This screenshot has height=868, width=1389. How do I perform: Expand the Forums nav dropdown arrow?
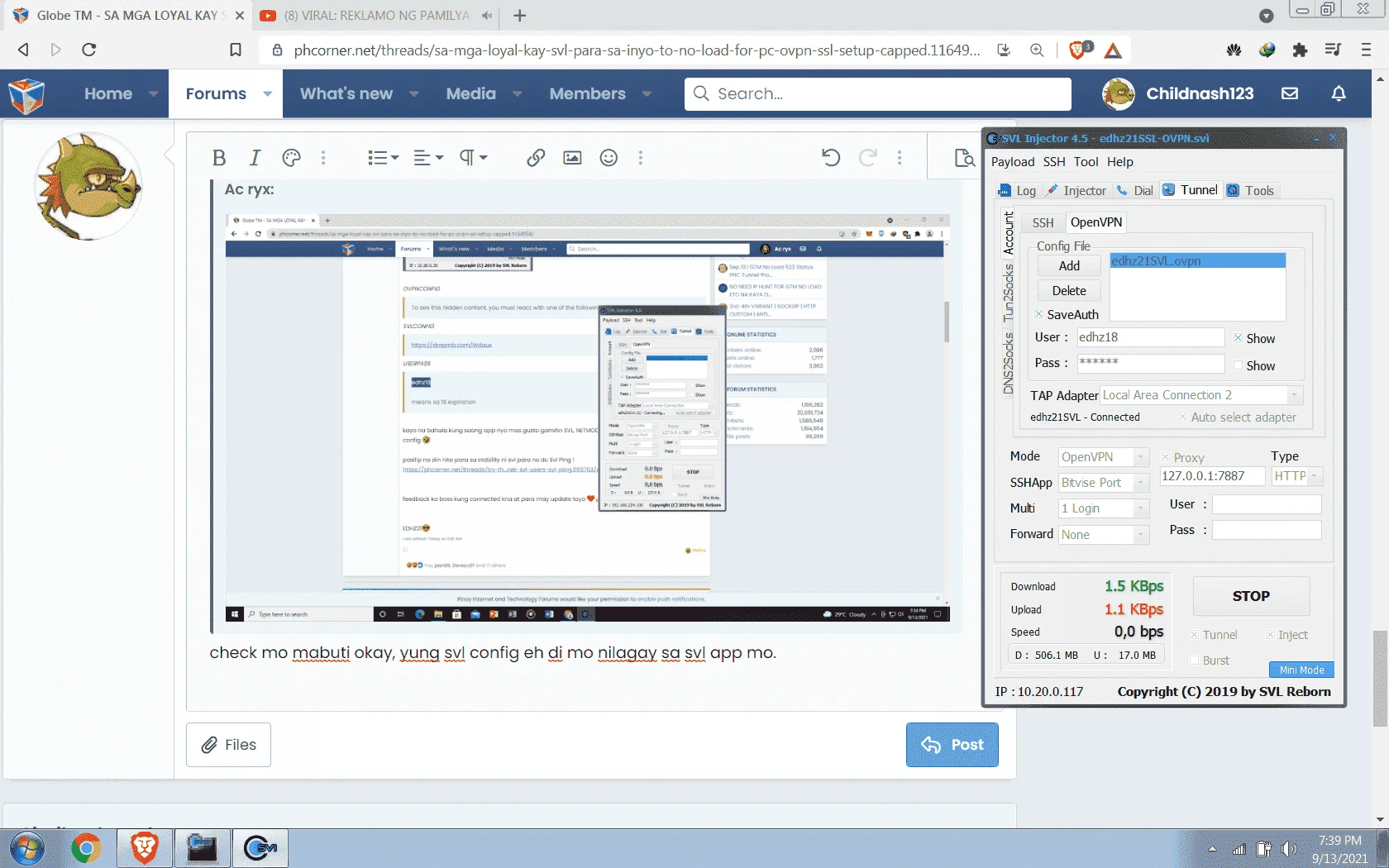coord(267,93)
